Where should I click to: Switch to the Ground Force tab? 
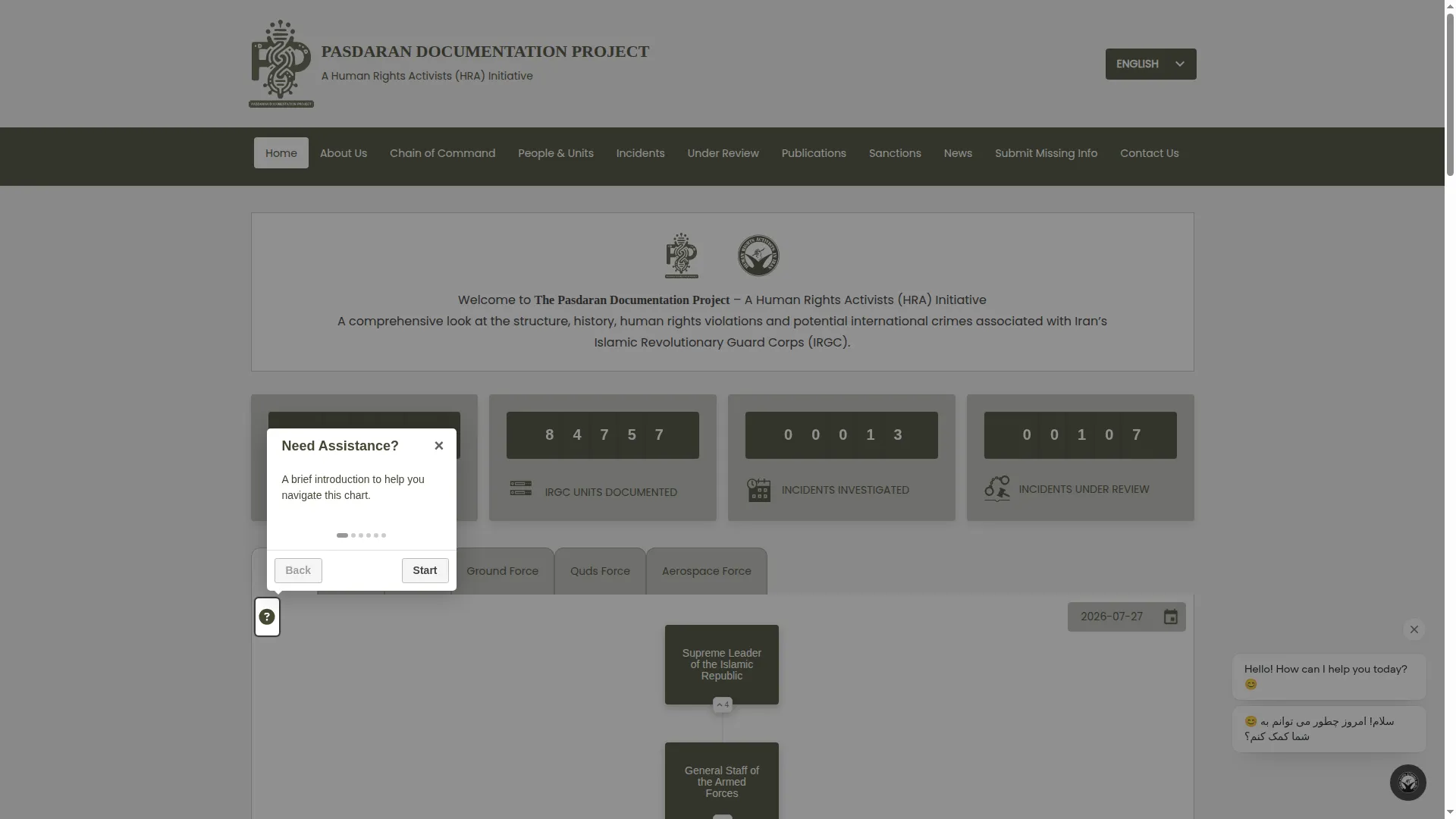coord(502,571)
